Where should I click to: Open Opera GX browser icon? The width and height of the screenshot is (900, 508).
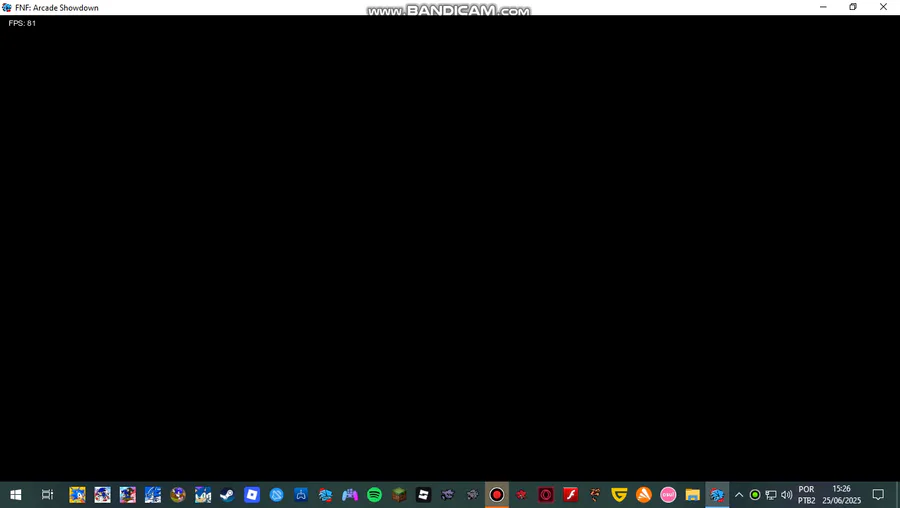[x=546, y=494]
